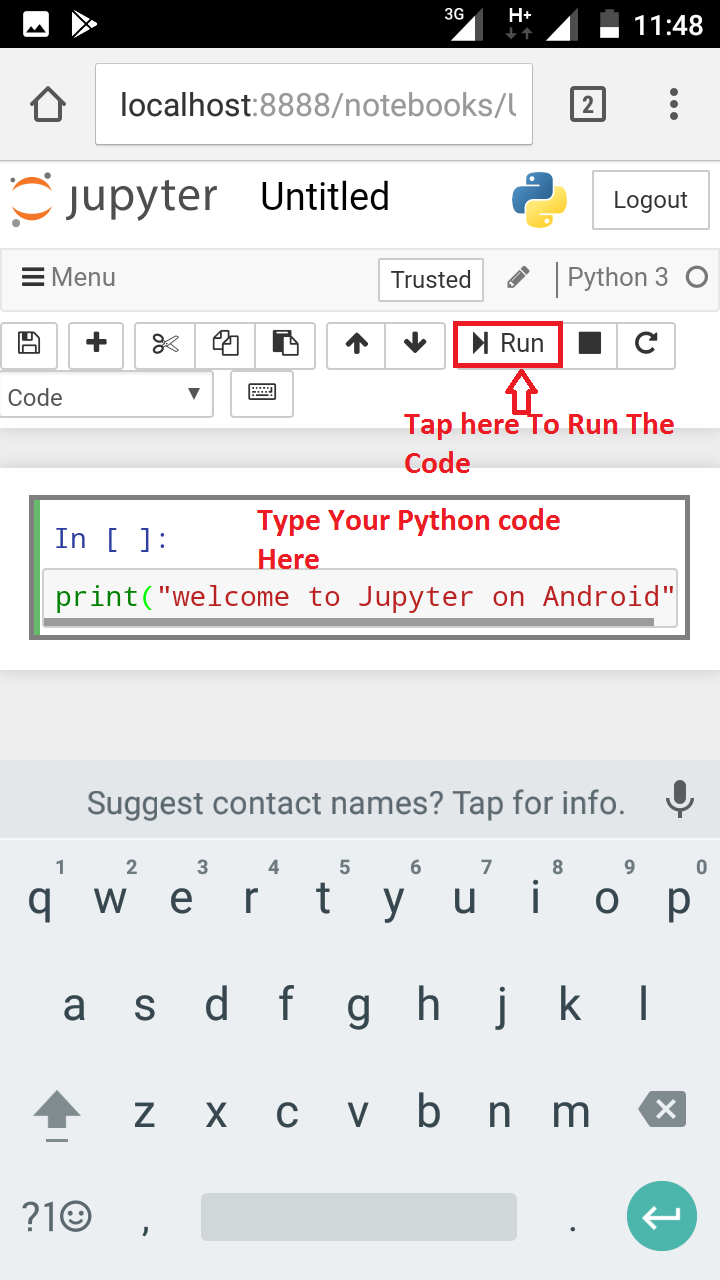Restart kernel with circular arrow icon
The height and width of the screenshot is (1280, 720).
click(x=646, y=345)
